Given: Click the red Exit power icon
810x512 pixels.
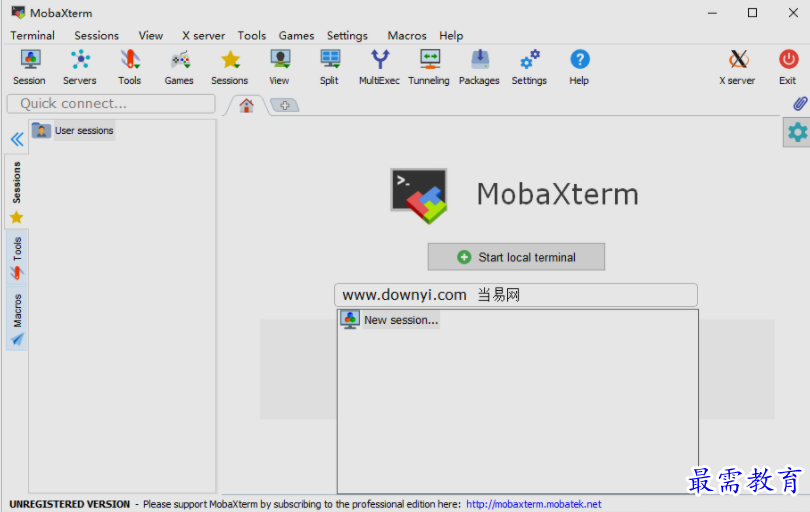Looking at the screenshot, I should tap(788, 67).
